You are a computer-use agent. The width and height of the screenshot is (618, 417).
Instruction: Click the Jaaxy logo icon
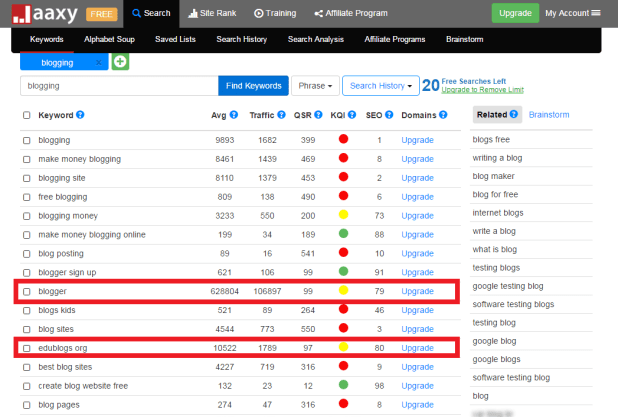[x=21, y=14]
